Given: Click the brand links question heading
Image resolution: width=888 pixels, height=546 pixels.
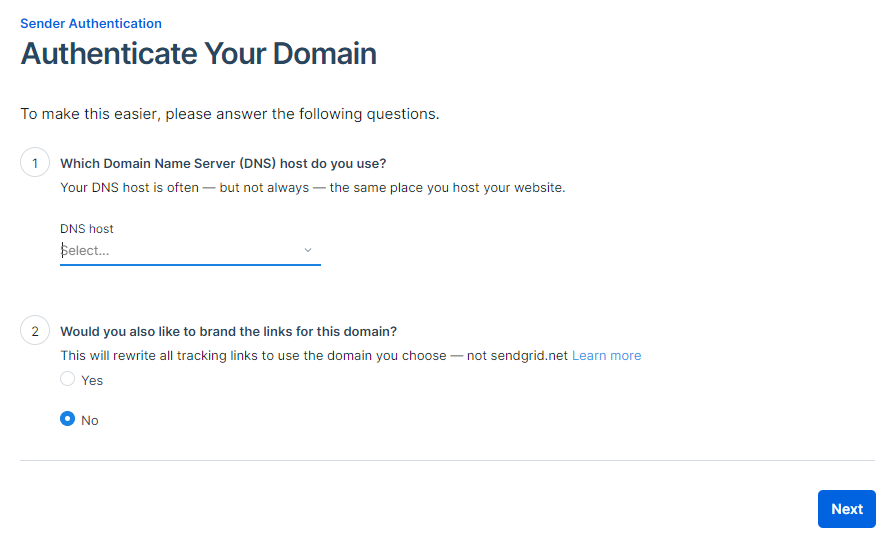Looking at the screenshot, I should coord(229,331).
